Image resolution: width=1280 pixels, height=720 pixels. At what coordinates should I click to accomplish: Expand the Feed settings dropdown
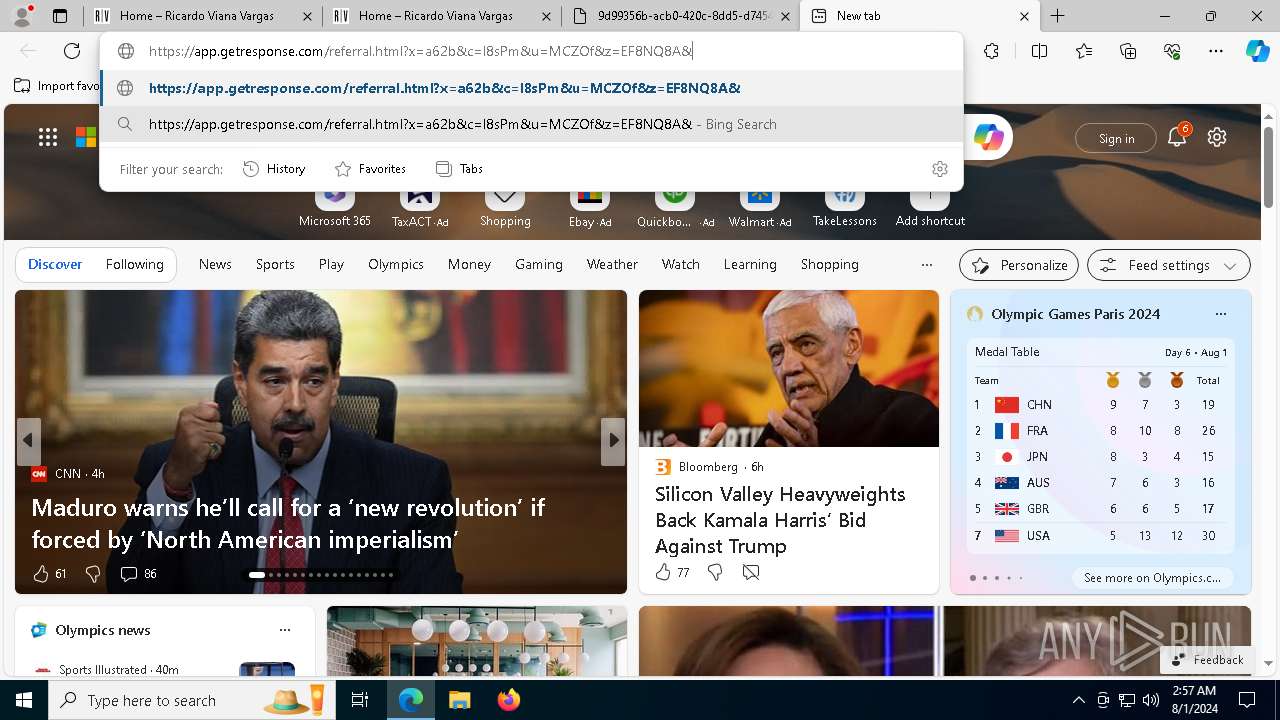click(1169, 265)
